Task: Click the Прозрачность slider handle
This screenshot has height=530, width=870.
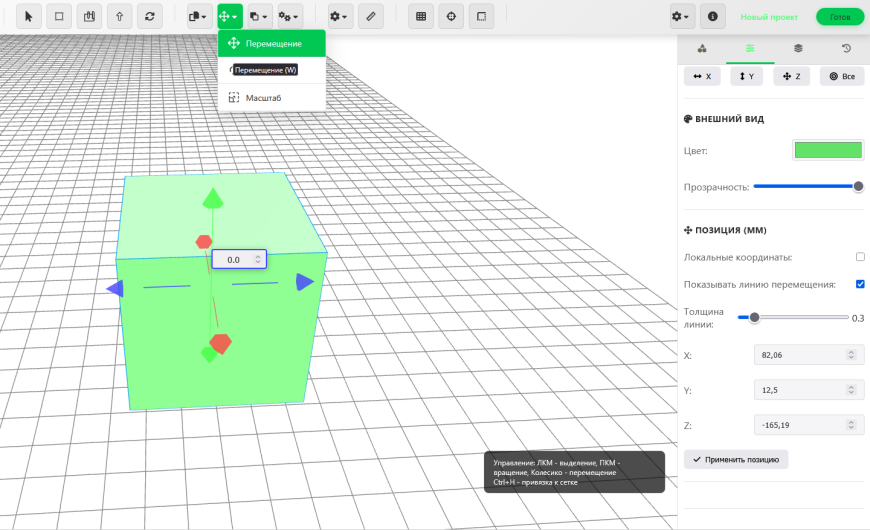Action: 858,186
